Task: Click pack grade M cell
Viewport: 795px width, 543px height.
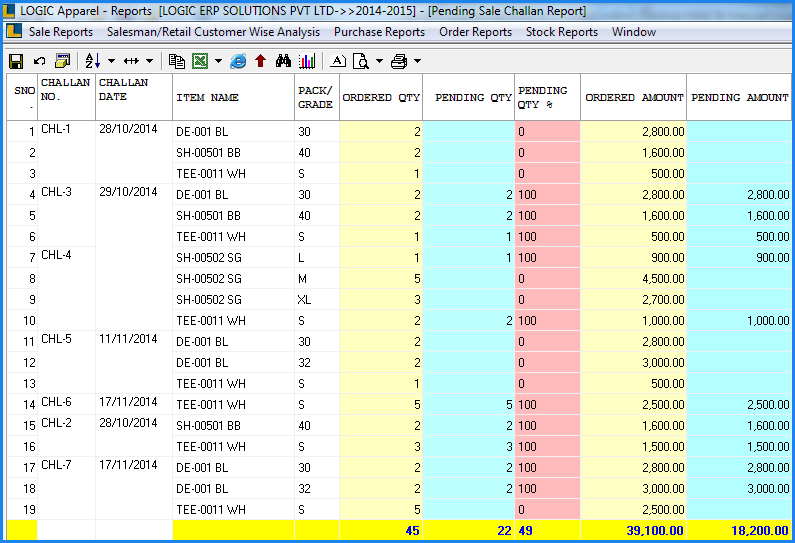Action: [x=317, y=278]
